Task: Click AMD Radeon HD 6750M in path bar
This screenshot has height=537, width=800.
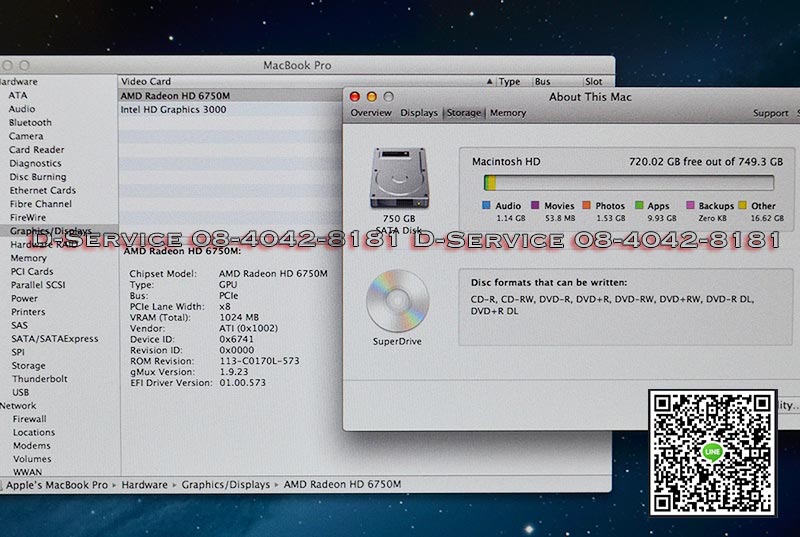Action: (342, 484)
